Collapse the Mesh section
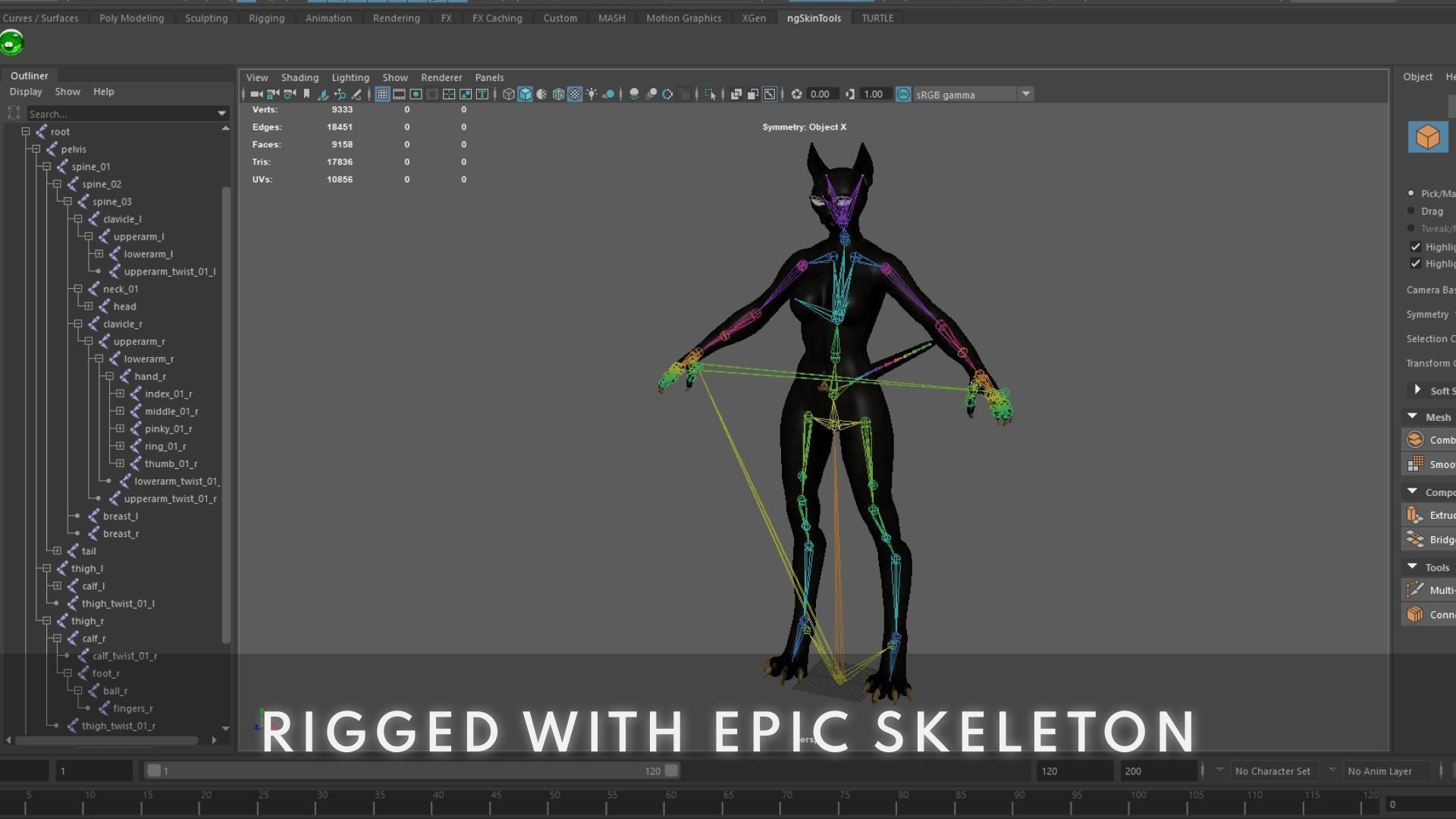1456x819 pixels. pyautogui.click(x=1412, y=416)
